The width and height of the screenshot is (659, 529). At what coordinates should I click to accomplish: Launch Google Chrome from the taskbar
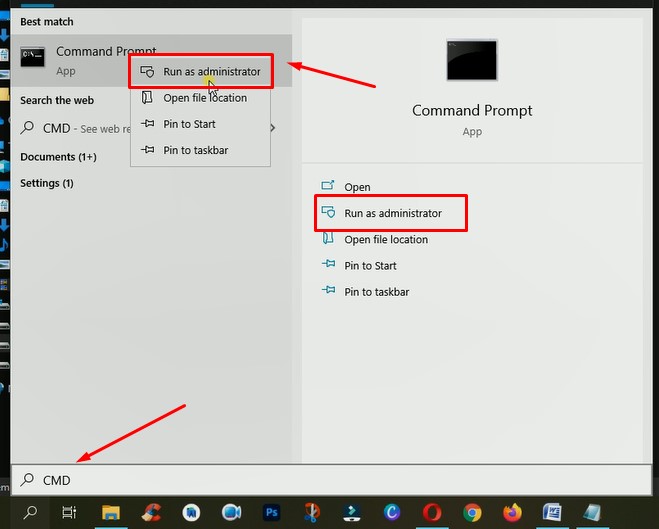pyautogui.click(x=472, y=512)
